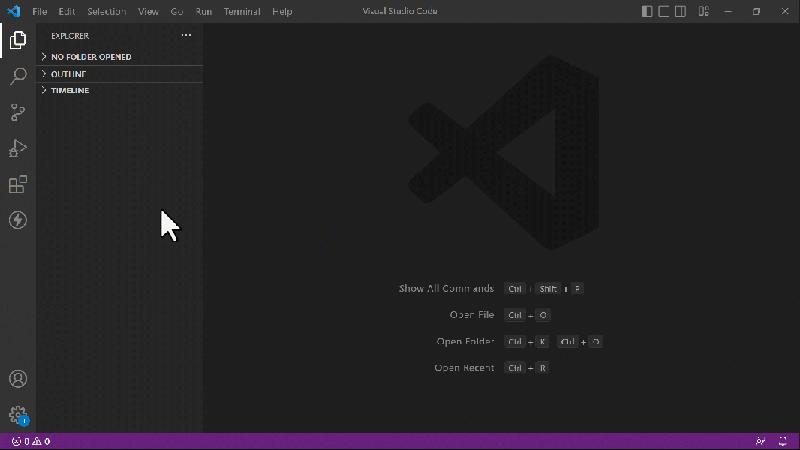
Task: Restore down the VS Code window
Action: 757,11
